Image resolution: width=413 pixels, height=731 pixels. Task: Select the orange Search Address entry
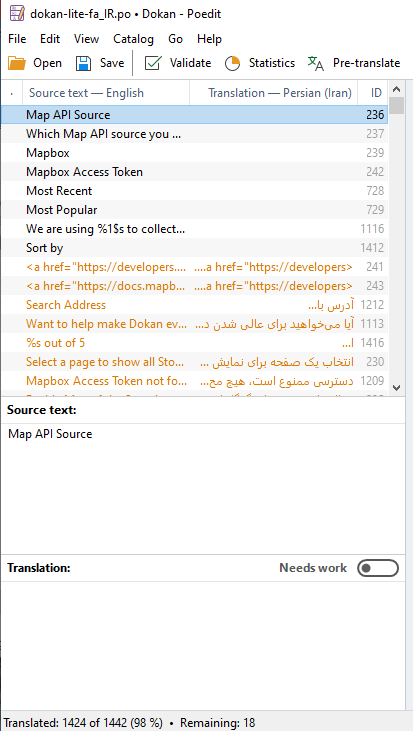(x=194, y=305)
